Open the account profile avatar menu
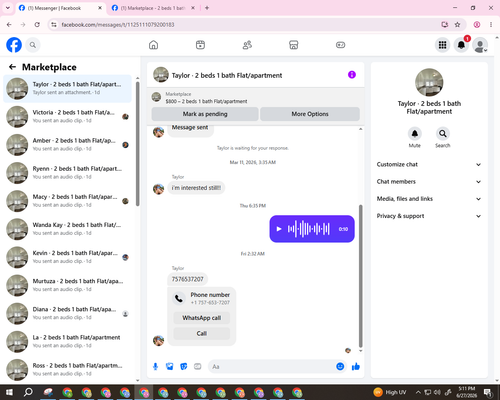500x400 pixels. [x=480, y=45]
